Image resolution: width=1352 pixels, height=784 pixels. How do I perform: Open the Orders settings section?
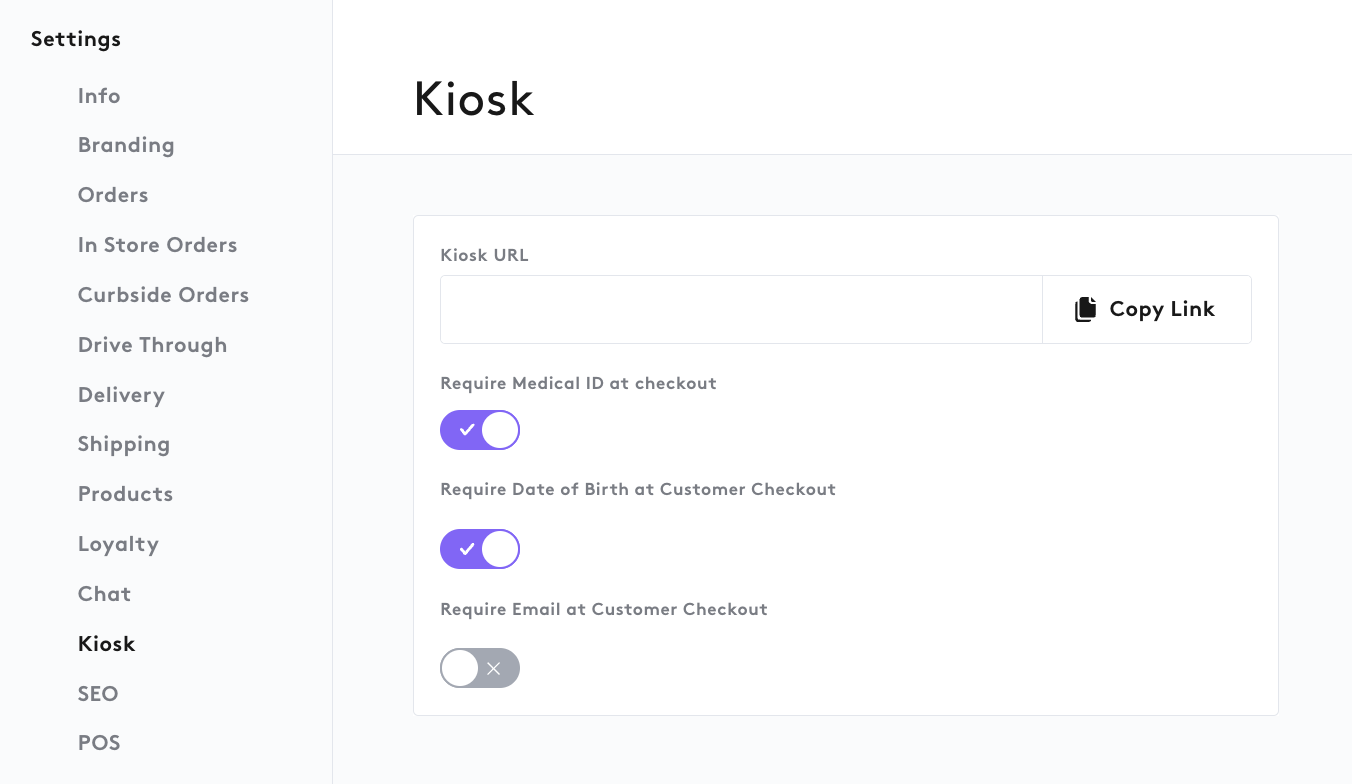click(x=113, y=195)
